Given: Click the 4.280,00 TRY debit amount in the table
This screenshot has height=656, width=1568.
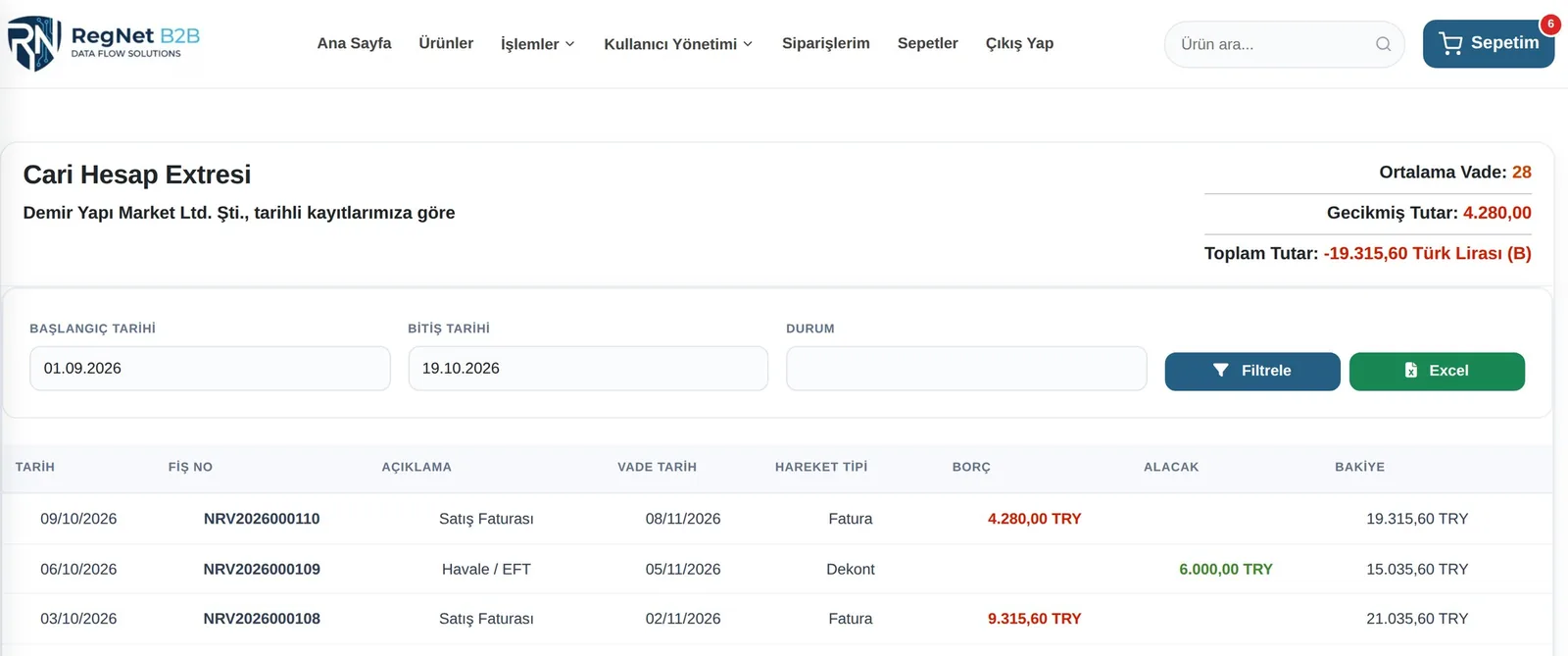Looking at the screenshot, I should 1034,519.
